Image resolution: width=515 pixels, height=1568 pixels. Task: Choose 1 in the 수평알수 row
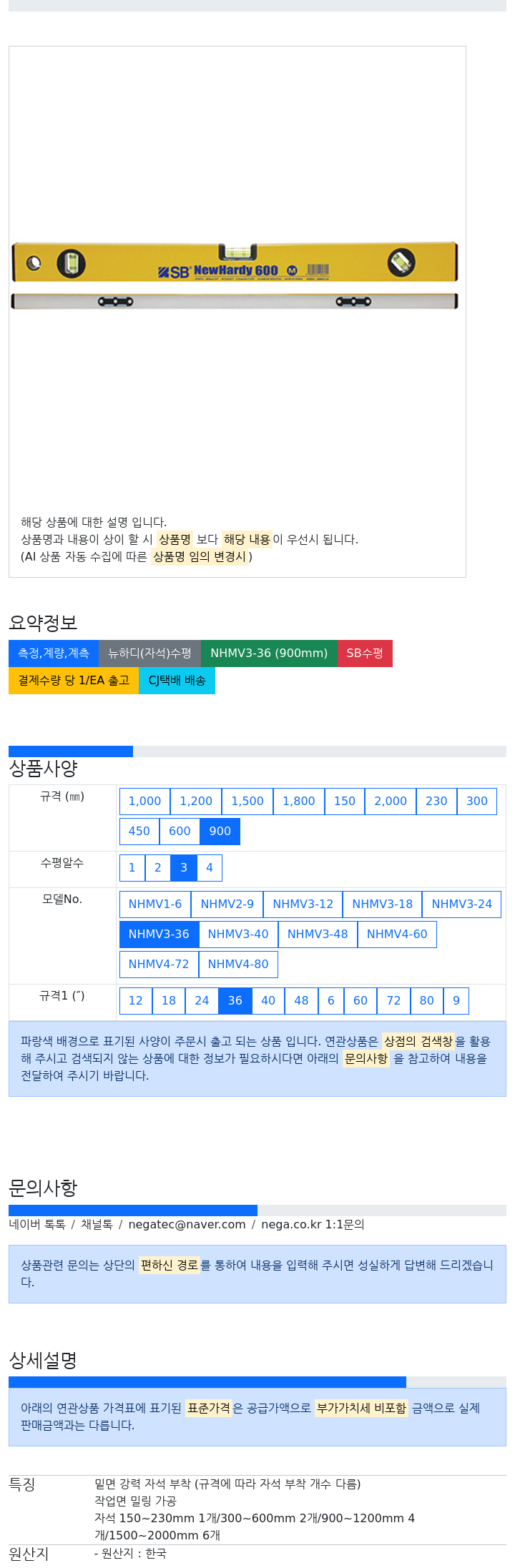click(x=132, y=867)
